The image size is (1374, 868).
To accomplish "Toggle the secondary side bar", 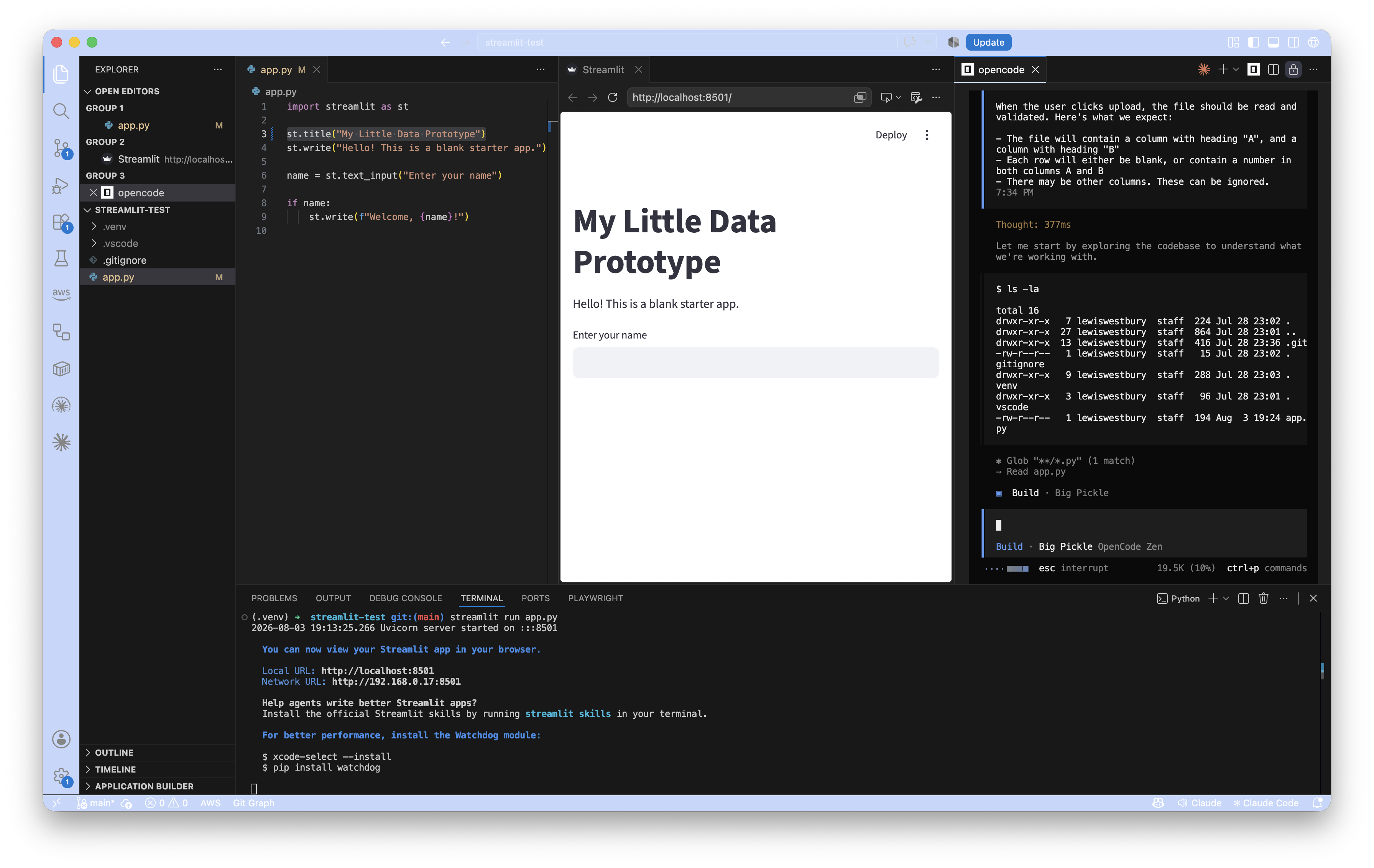I will click(x=1293, y=42).
